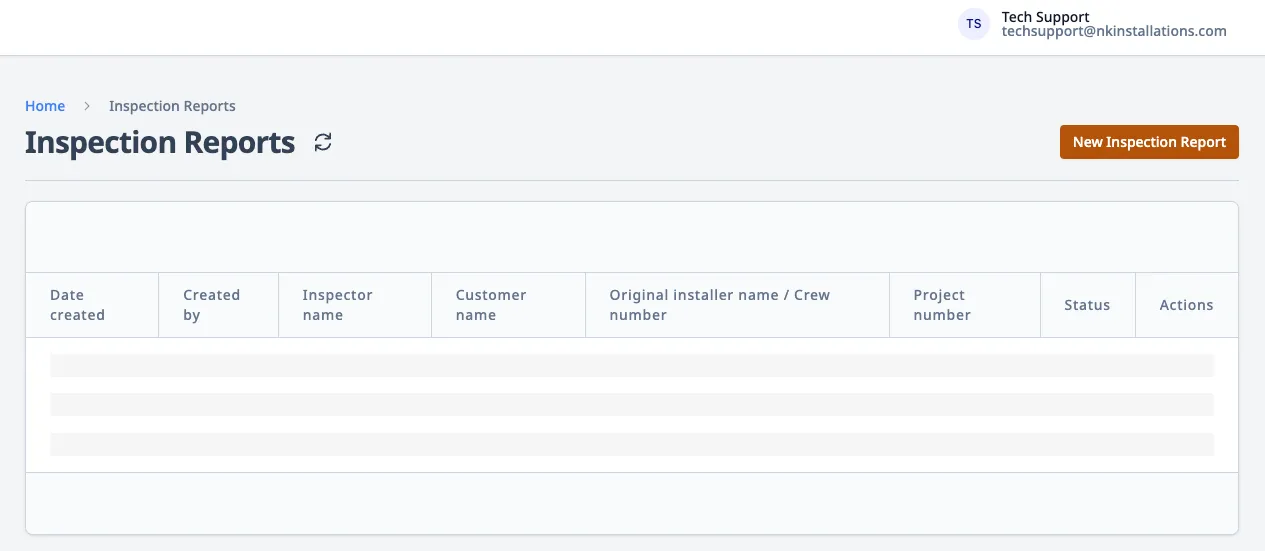Select the first loading placeholder row
The height and width of the screenshot is (551, 1265).
click(632, 365)
